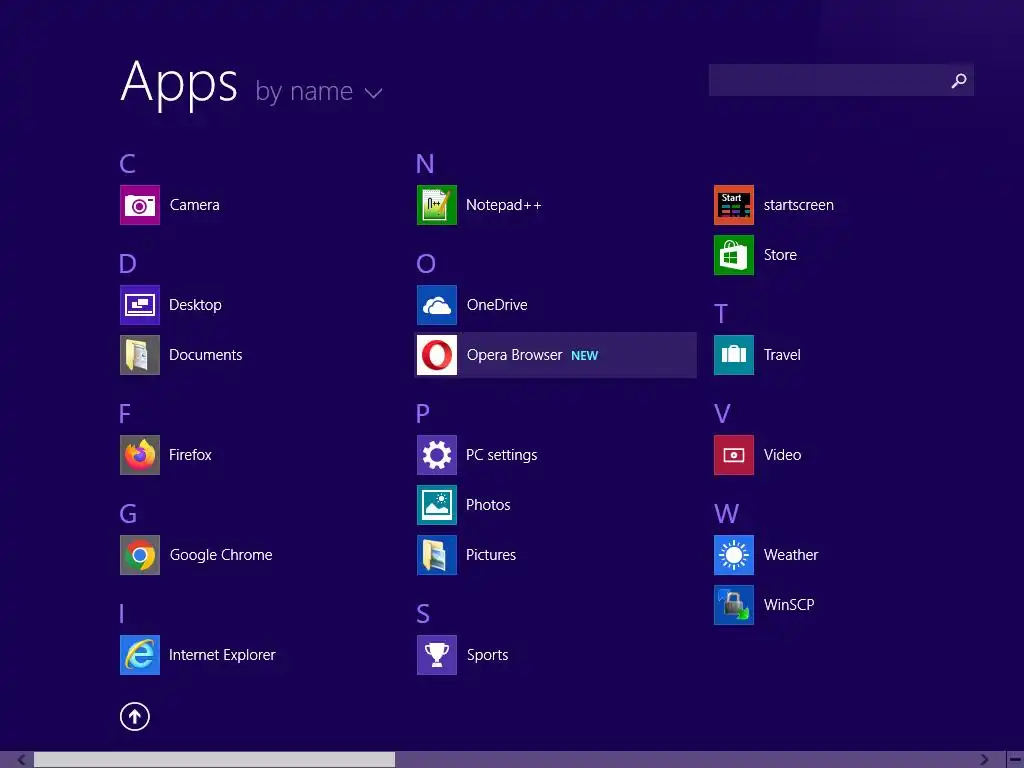Open the Video app icon

pos(734,455)
